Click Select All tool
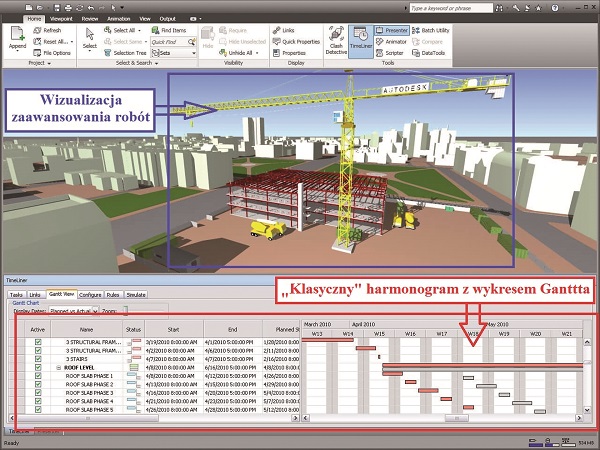600x450 pixels. [119, 30]
